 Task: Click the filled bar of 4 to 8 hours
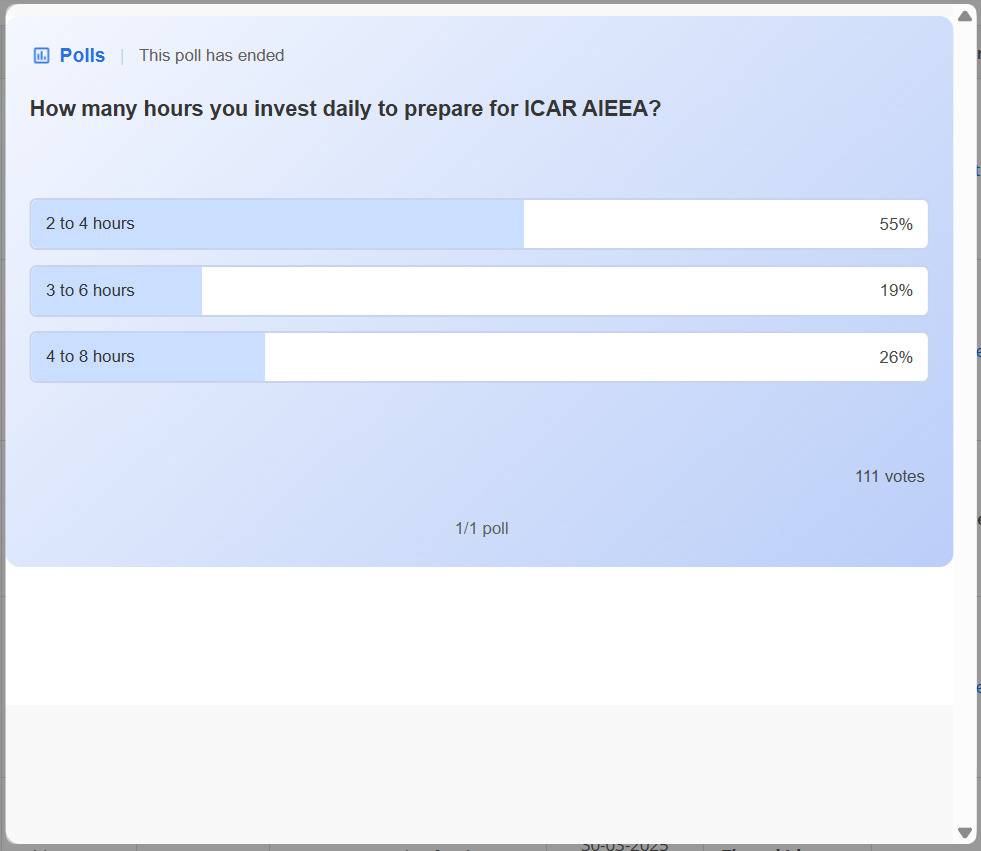200,357
